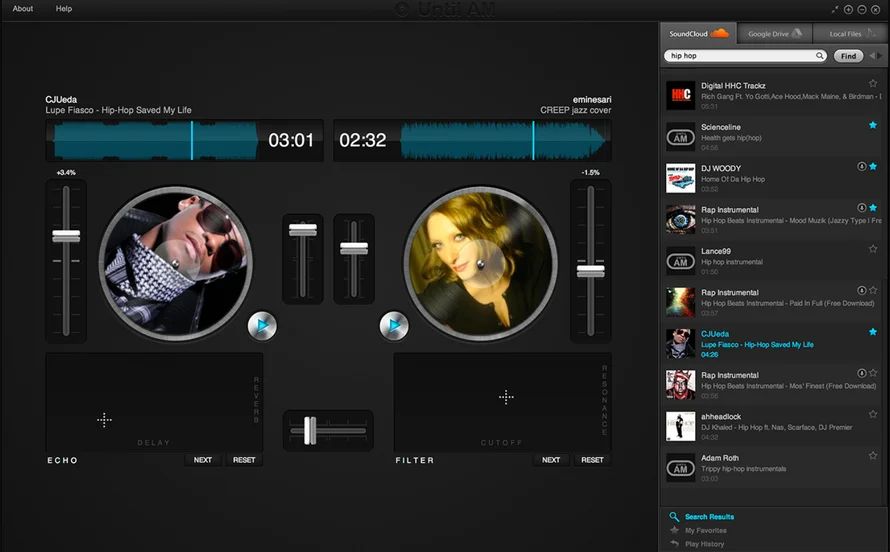Click the Scienceline Until AM thumbnail
Image resolution: width=890 pixels, height=552 pixels.
[681, 137]
